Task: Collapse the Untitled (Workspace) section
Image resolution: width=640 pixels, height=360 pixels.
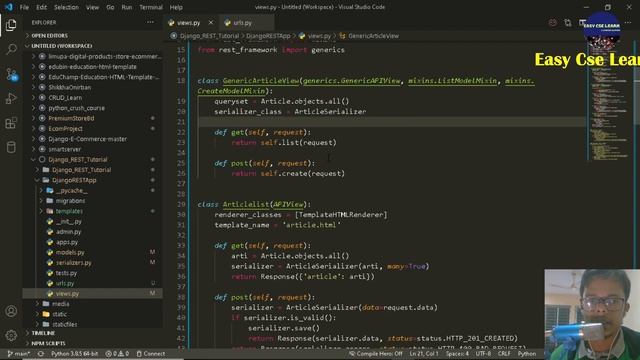Action: pyautogui.click(x=61, y=46)
